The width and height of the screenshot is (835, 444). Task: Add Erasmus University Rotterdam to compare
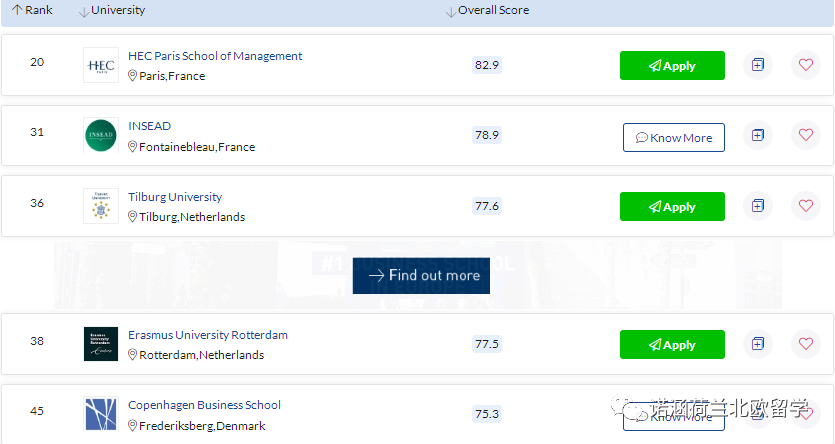tap(758, 344)
